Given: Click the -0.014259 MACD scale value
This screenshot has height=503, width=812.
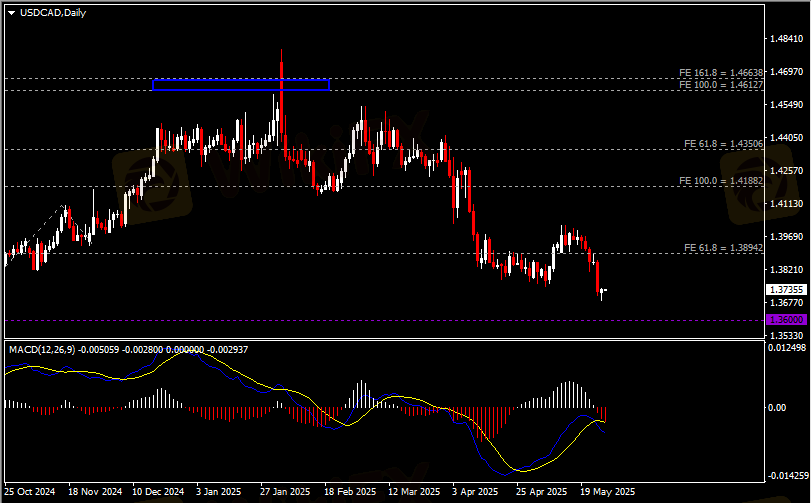Looking at the screenshot, I should pyautogui.click(x=787, y=476).
